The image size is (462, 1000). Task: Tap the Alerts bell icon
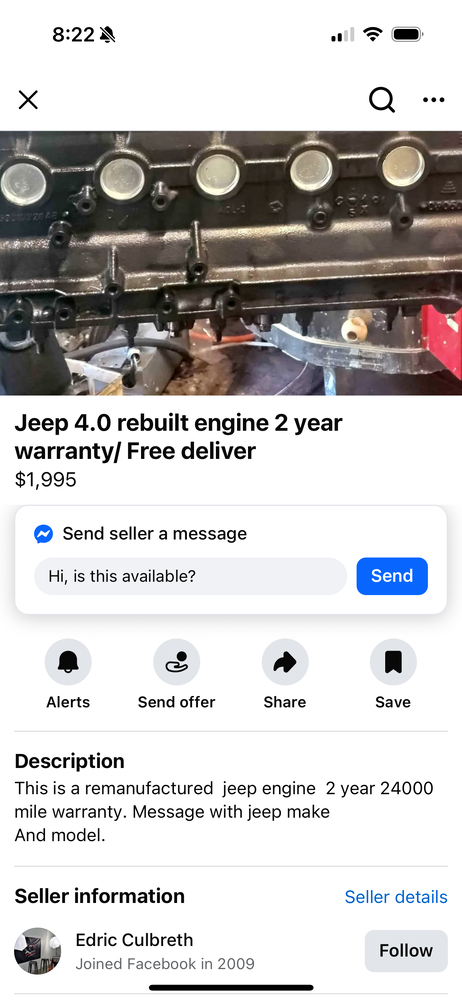68,662
